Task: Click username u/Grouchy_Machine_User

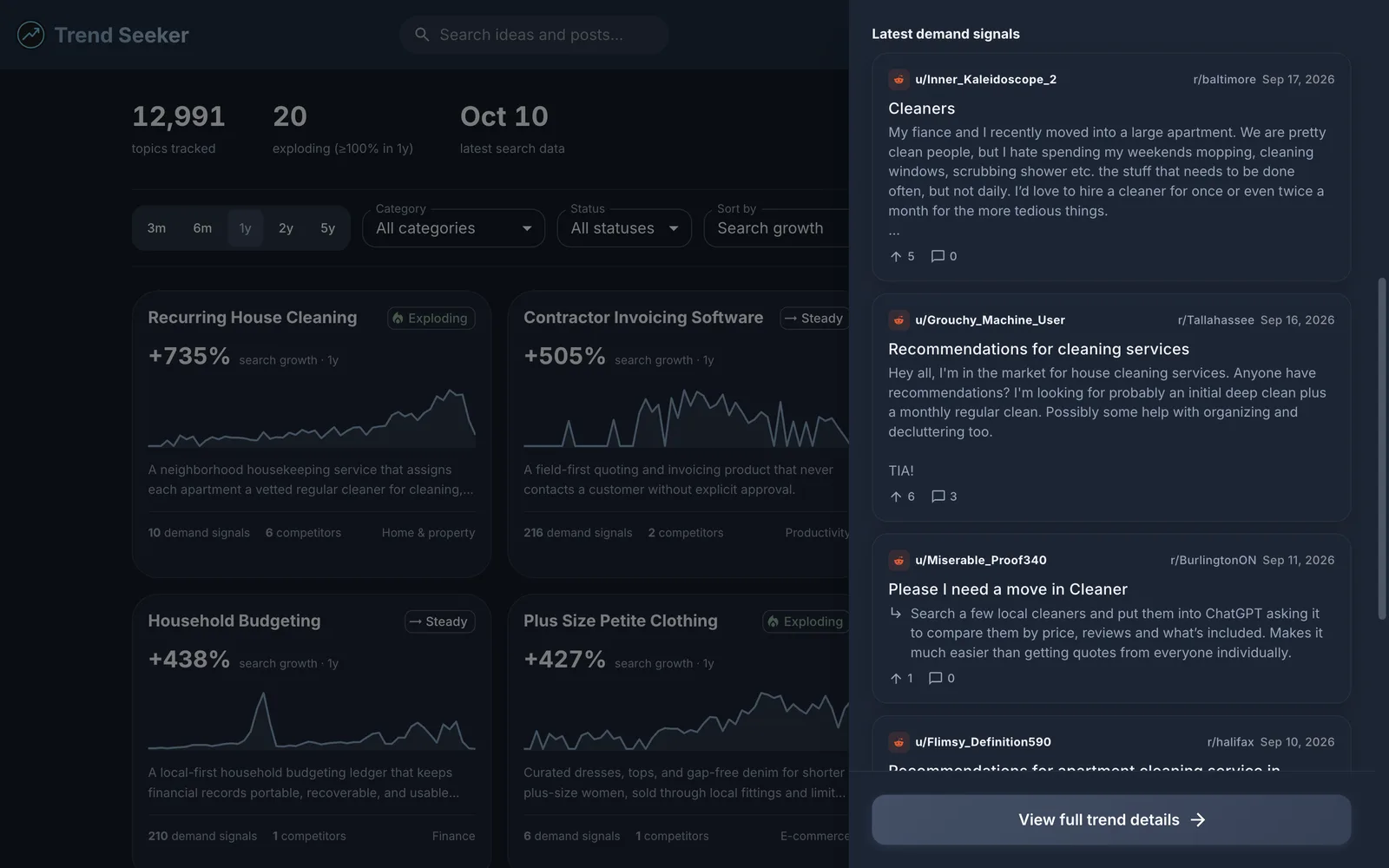Action: coord(990,319)
